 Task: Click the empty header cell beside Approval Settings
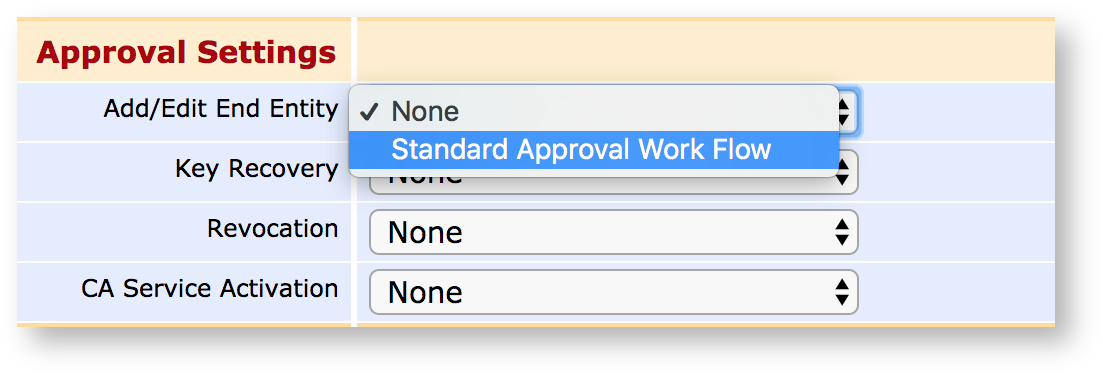point(706,51)
